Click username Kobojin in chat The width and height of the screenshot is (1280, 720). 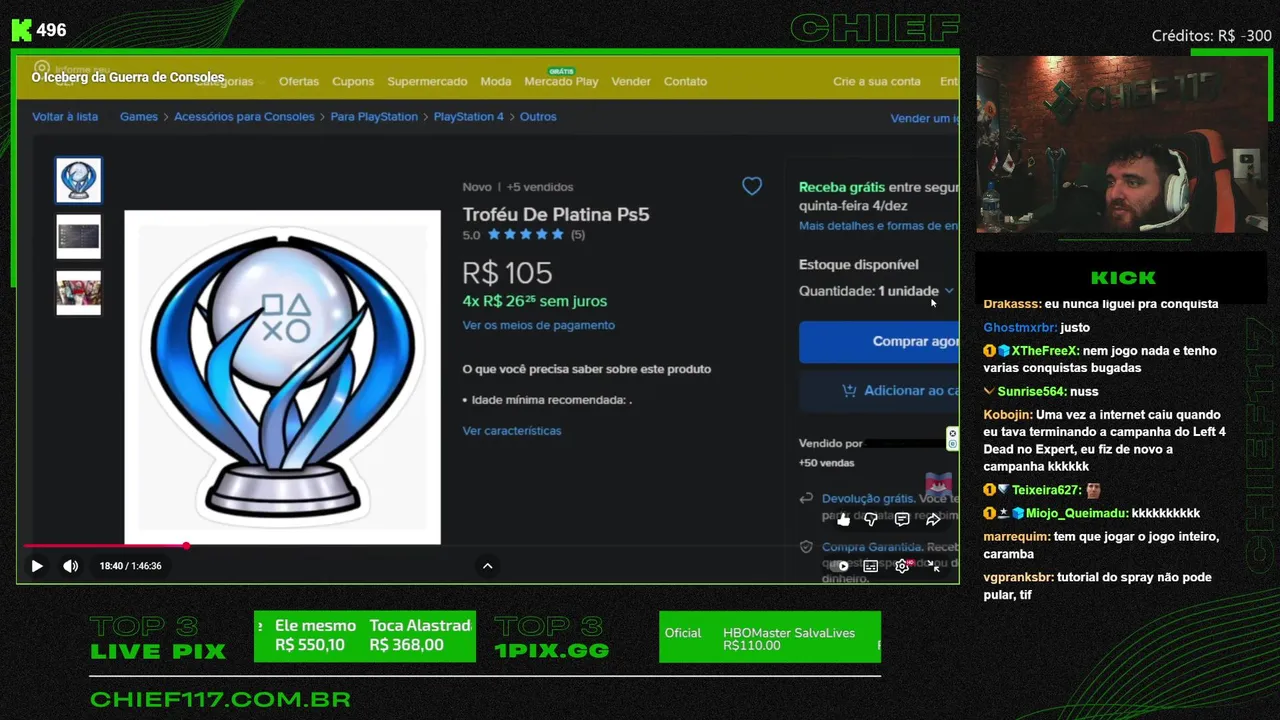click(1007, 415)
